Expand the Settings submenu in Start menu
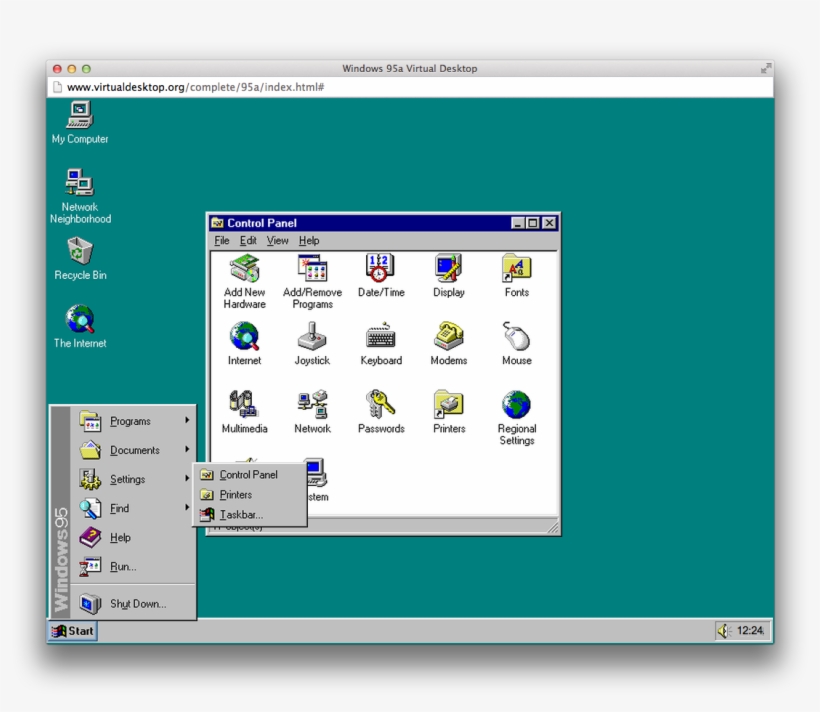Viewport: 820px width, 712px height. (x=133, y=479)
